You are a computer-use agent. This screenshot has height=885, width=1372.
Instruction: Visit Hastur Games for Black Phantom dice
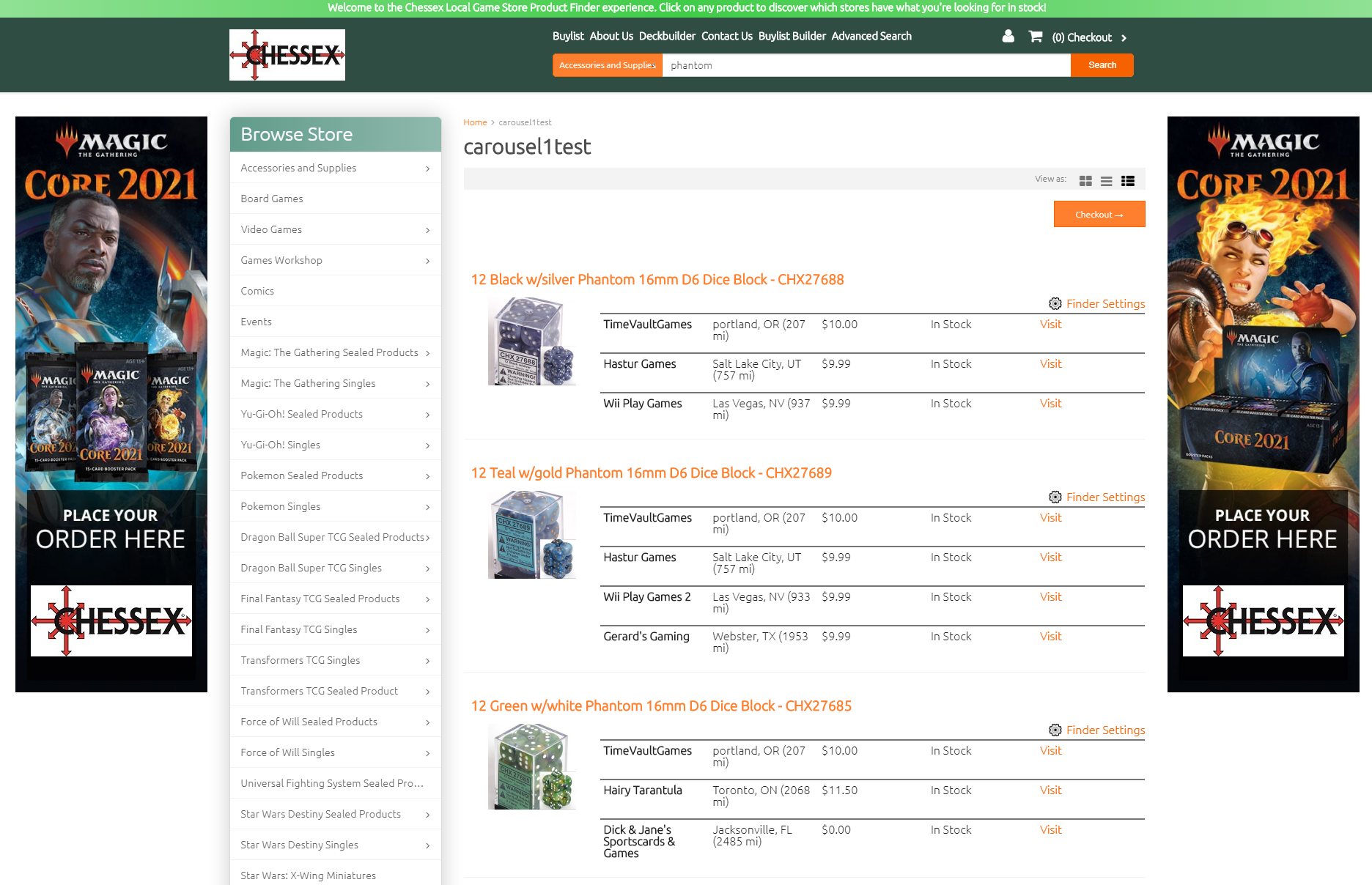1050,363
